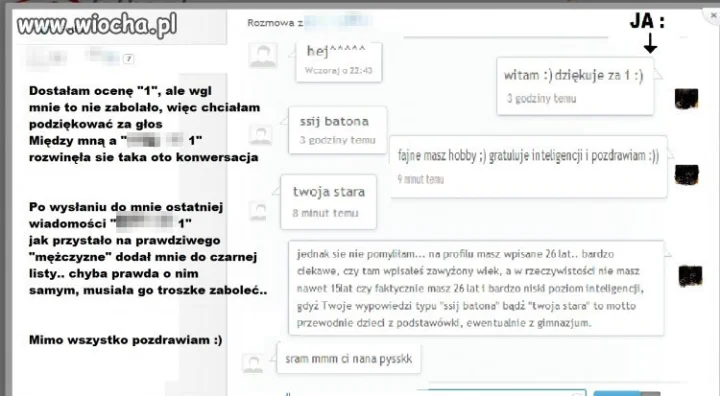
Task: Close the conversation window with the X
Action: coord(713,15)
